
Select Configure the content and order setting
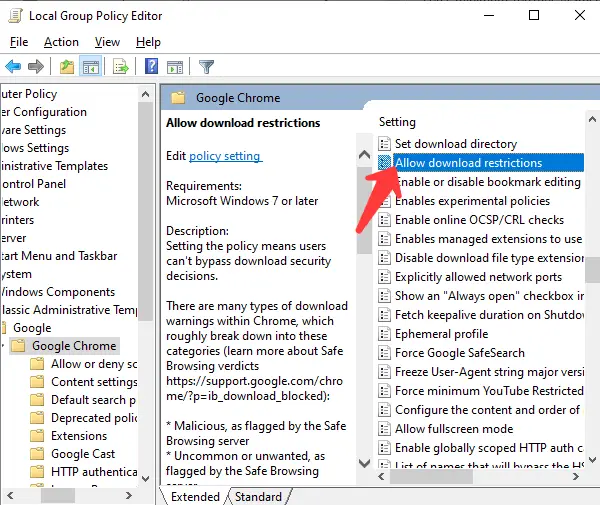tap(481, 410)
